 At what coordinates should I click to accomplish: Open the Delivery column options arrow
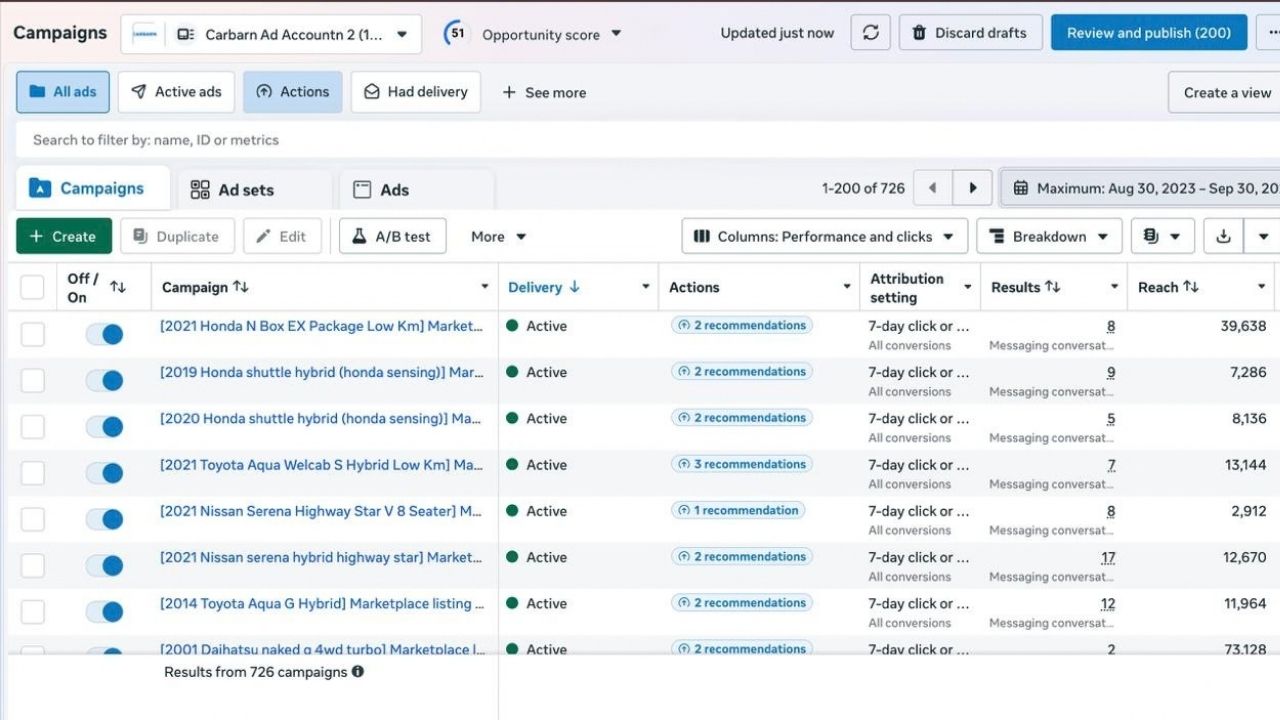645,287
